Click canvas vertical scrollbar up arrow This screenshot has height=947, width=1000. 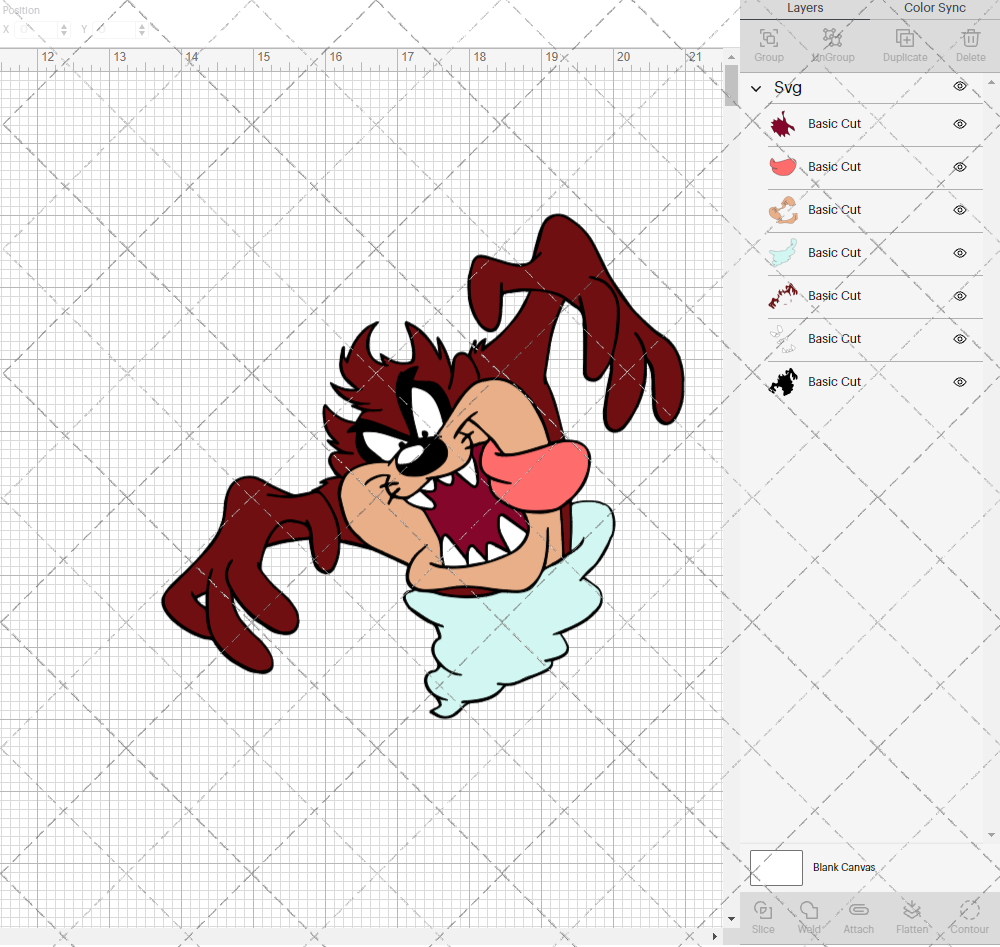(732, 57)
